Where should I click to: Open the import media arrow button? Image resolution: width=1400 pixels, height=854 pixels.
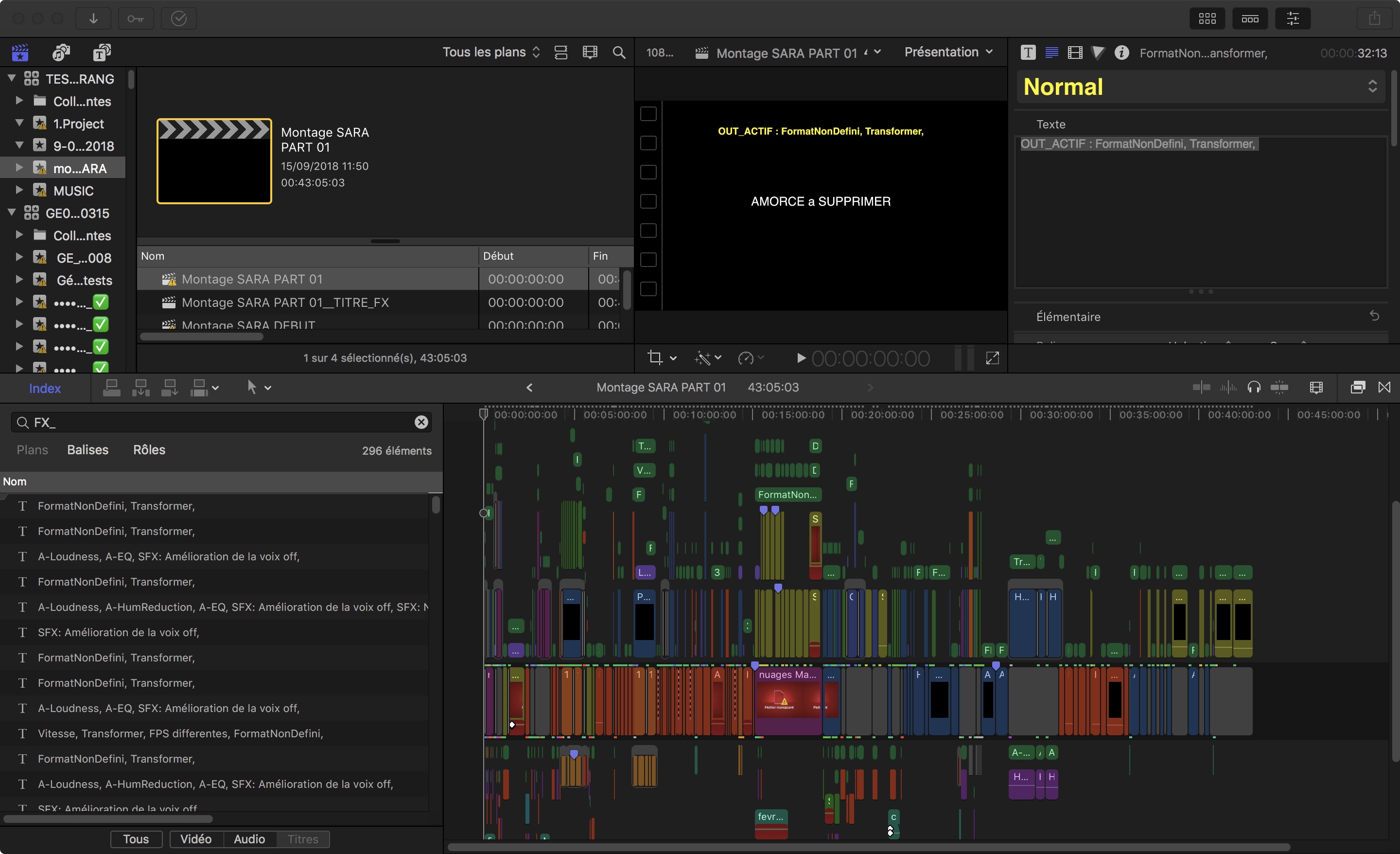(x=93, y=18)
